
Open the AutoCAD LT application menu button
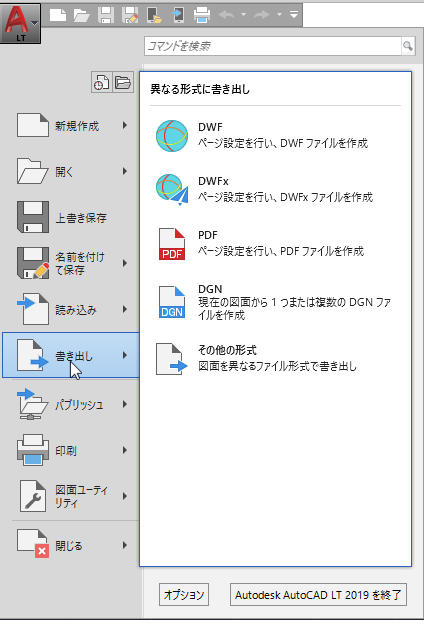pyautogui.click(x=20, y=23)
